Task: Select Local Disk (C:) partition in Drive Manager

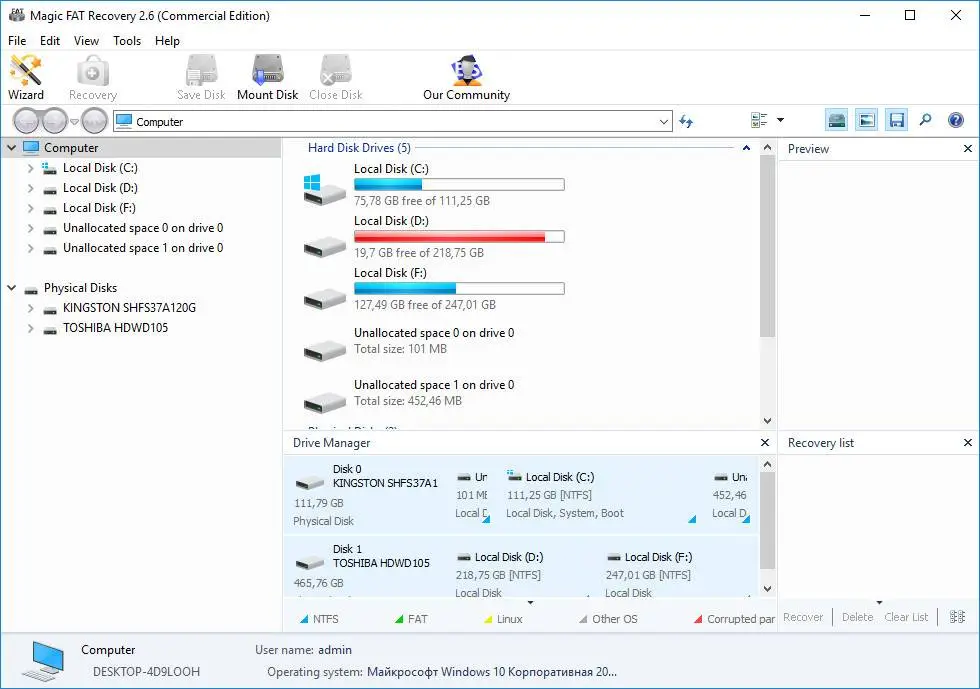Action: point(600,495)
